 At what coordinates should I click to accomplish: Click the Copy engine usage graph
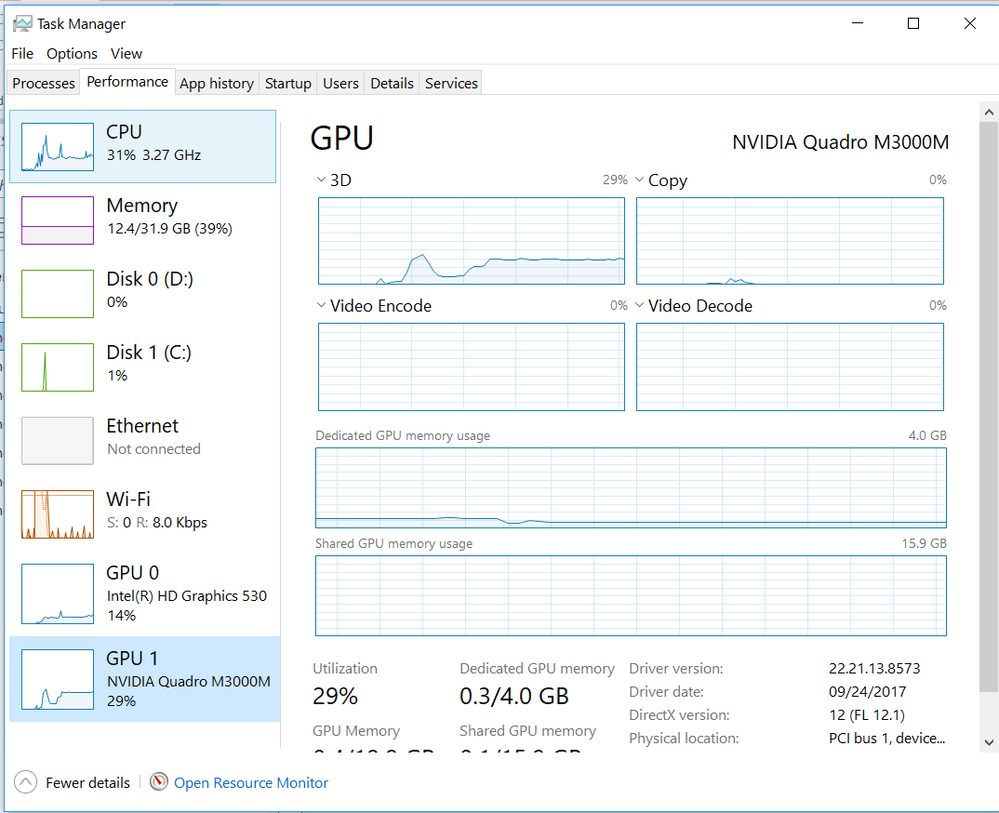(x=790, y=241)
